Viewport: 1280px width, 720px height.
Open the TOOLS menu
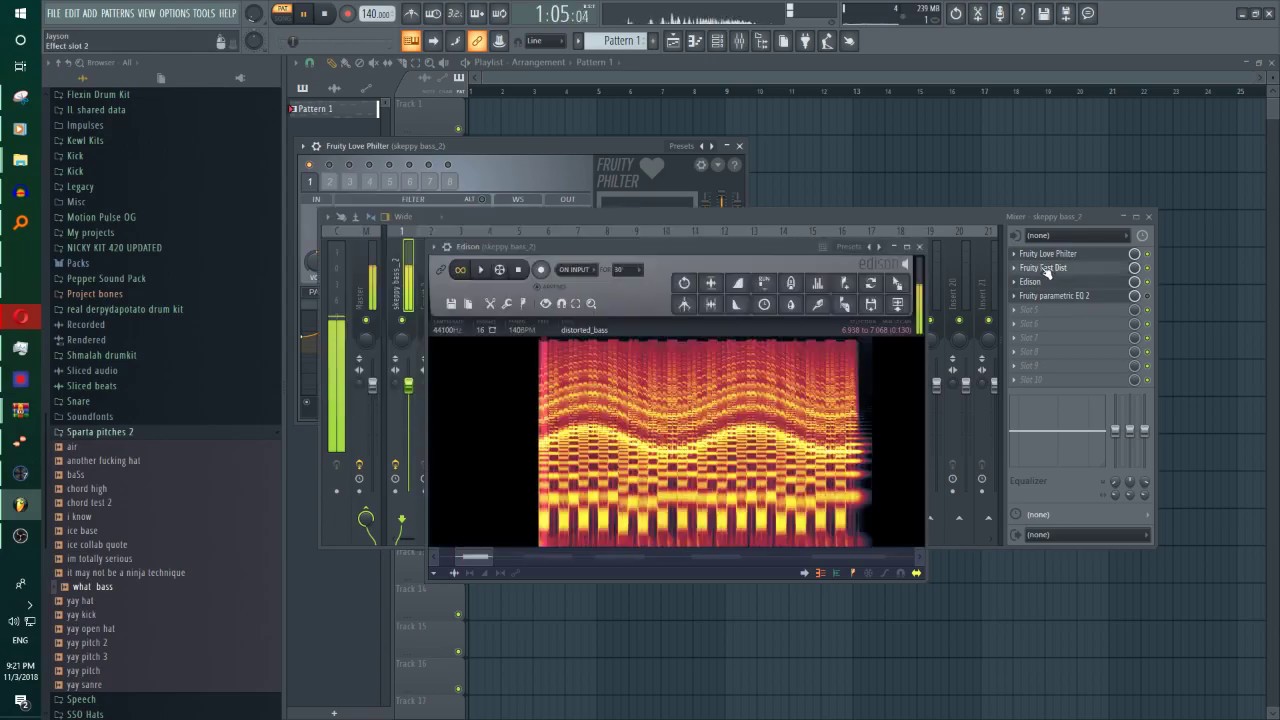(204, 13)
